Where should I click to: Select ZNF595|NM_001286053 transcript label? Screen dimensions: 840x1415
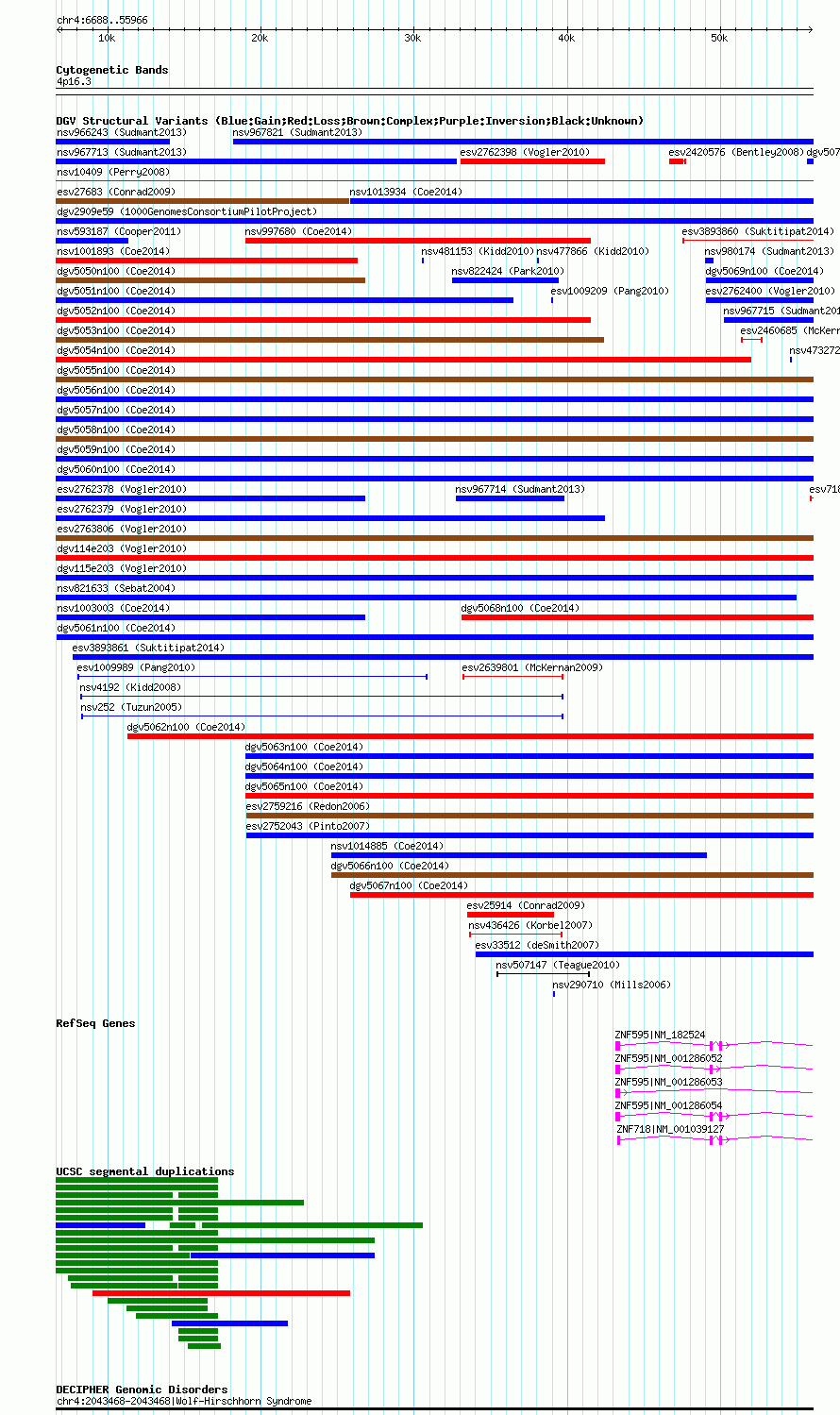coord(669,1082)
